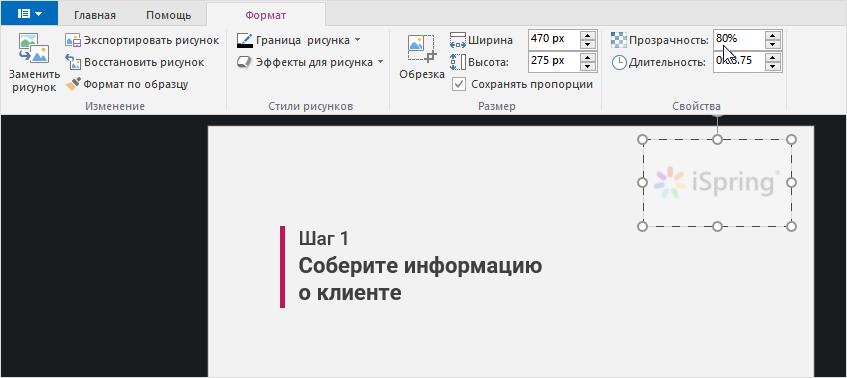The image size is (847, 378).
Task: Increase Ширина with the up arrow
Action: pos(587,35)
